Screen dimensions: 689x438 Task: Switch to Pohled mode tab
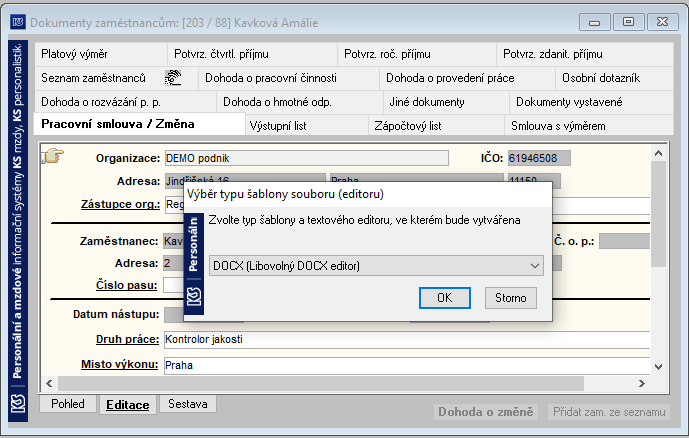pos(68,404)
